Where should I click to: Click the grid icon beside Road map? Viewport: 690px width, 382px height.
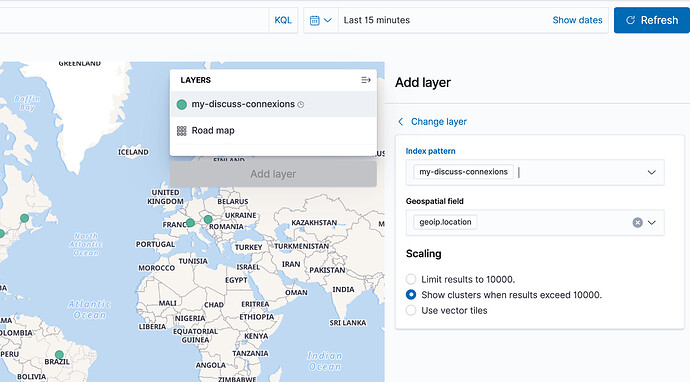coord(181,131)
